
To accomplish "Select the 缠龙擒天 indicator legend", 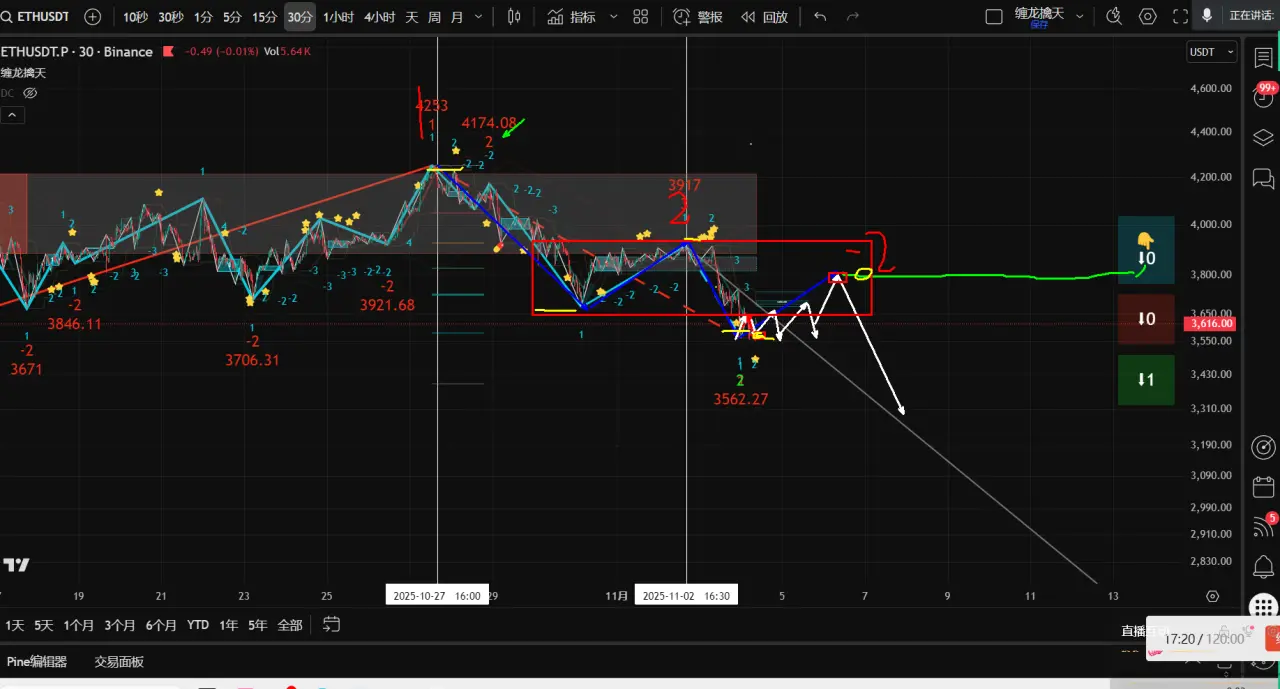I will tap(21, 72).
